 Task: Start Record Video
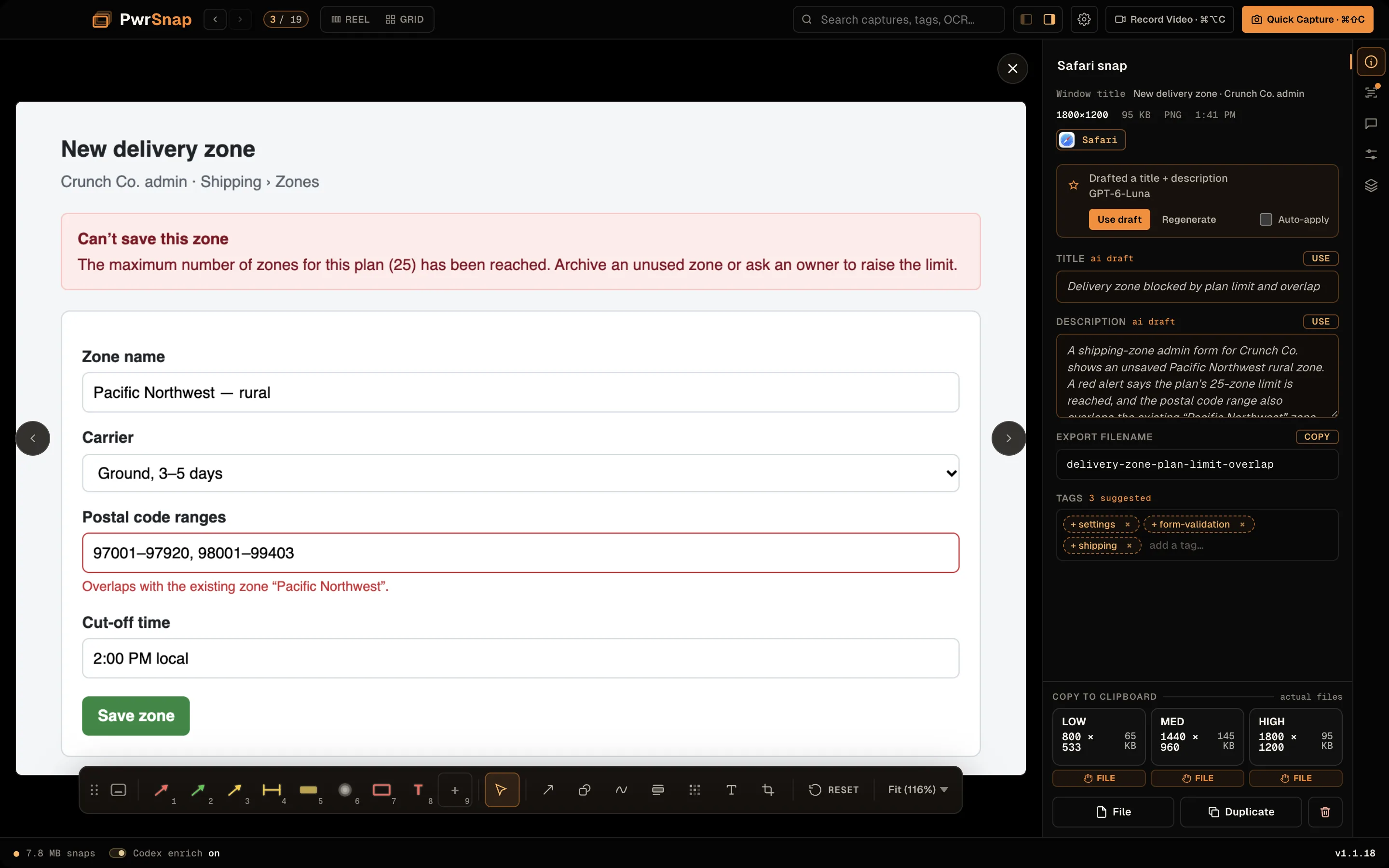pyautogui.click(x=1169, y=19)
